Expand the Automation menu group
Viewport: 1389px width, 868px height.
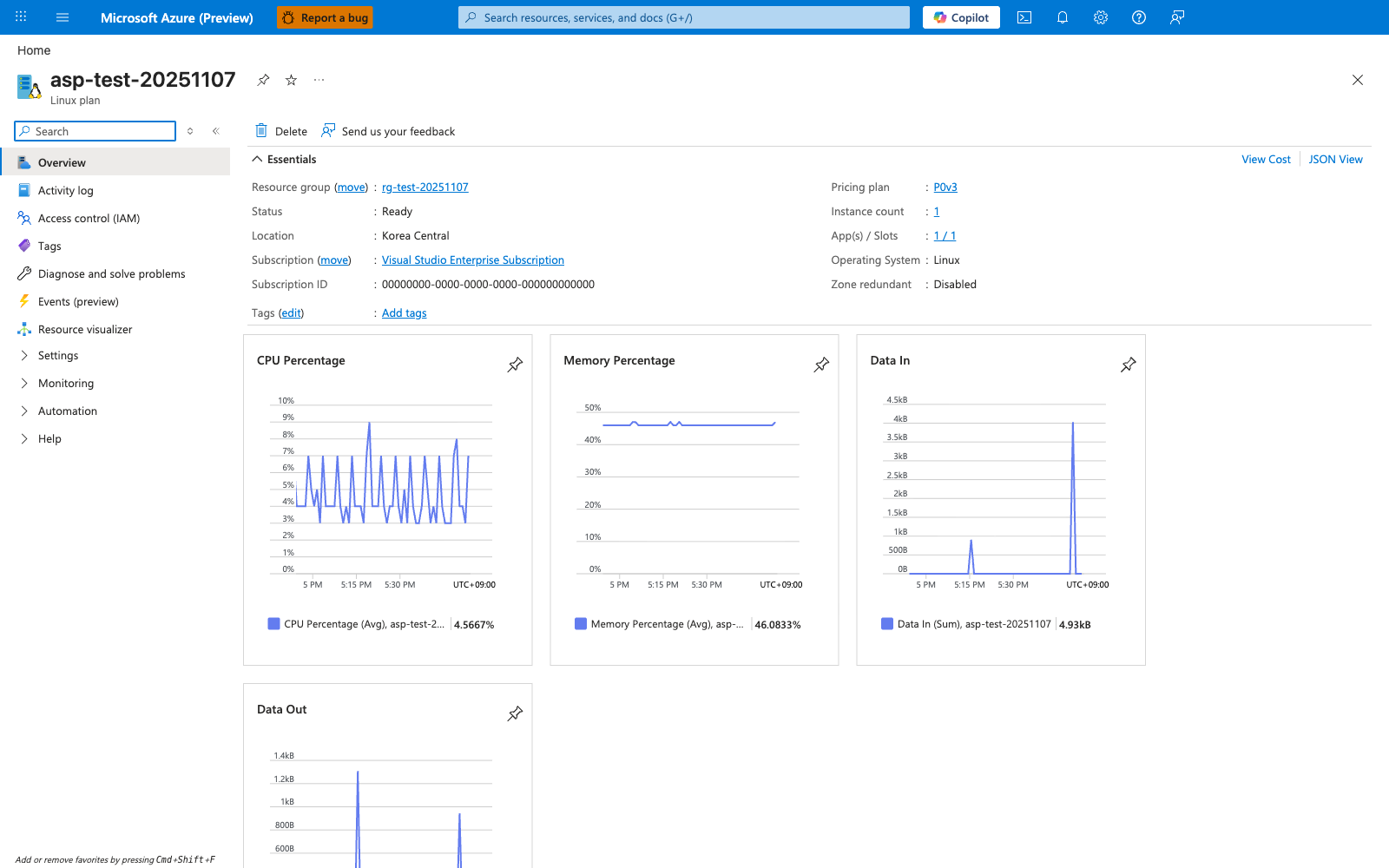(24, 411)
